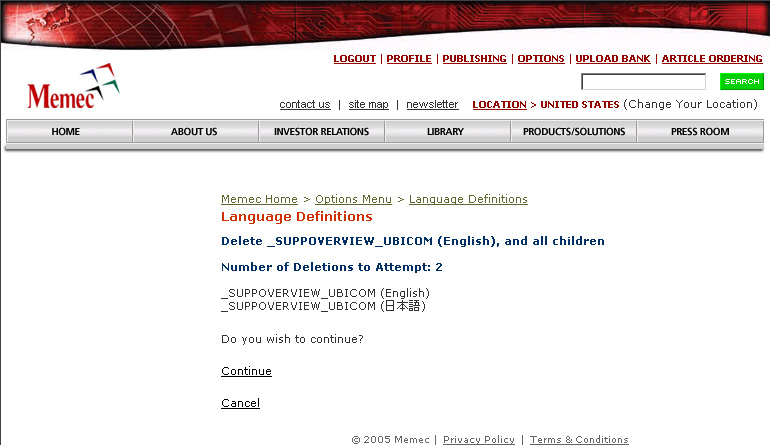
Task: Click the Delete _SUPPOVERVIEW_UBICOM heading text
Action: coord(412,241)
